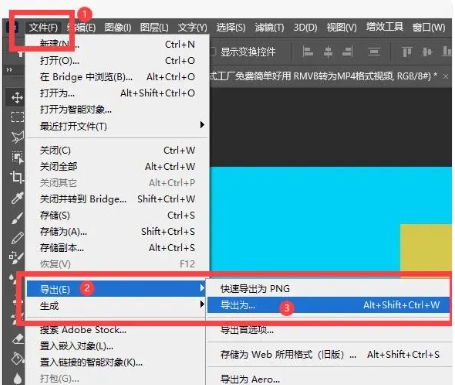Click the greyed-out 关闭其它 entry
This screenshot has height=385, width=455.
117,183
